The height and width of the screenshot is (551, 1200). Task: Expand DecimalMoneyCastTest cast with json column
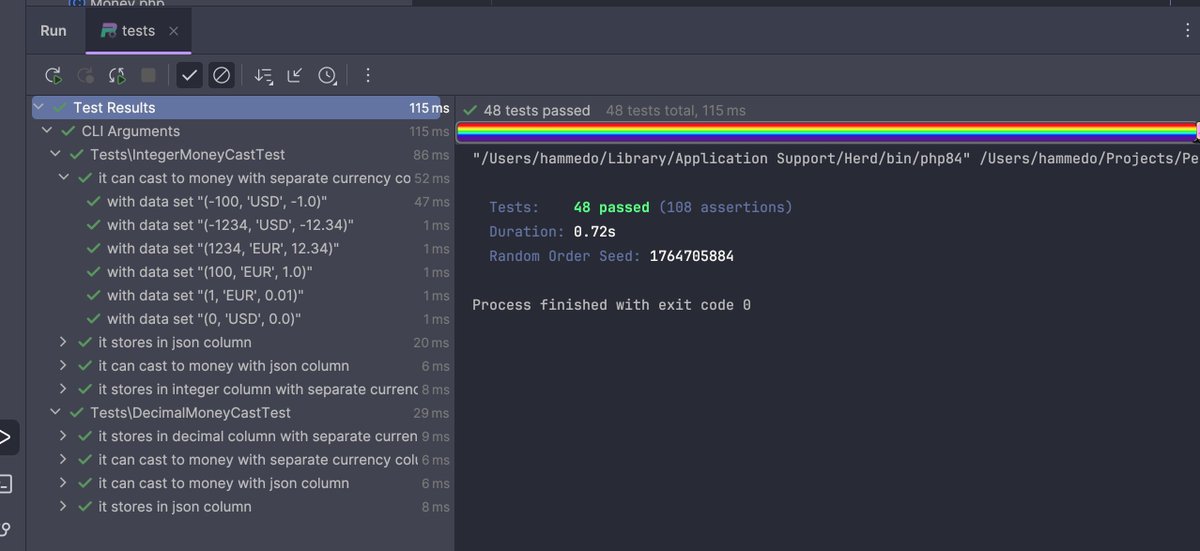(x=64, y=483)
